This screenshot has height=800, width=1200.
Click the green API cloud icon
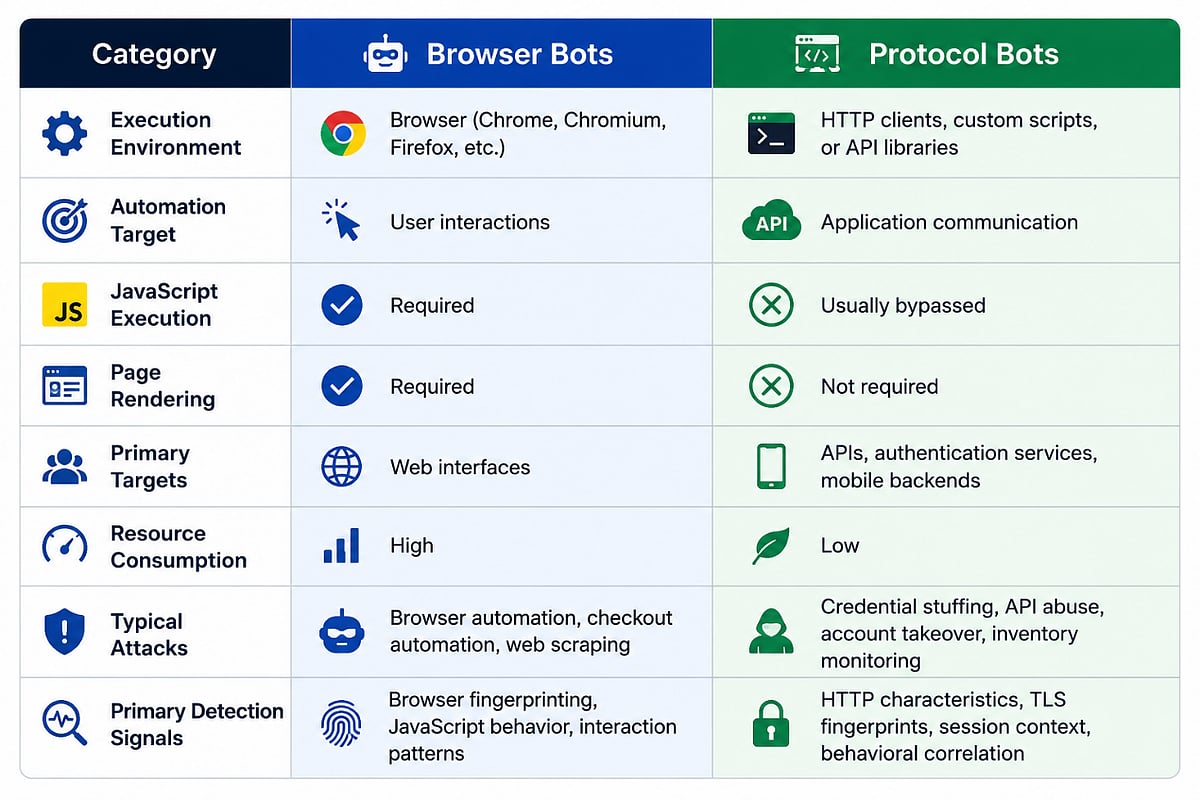pyautogui.click(x=771, y=222)
